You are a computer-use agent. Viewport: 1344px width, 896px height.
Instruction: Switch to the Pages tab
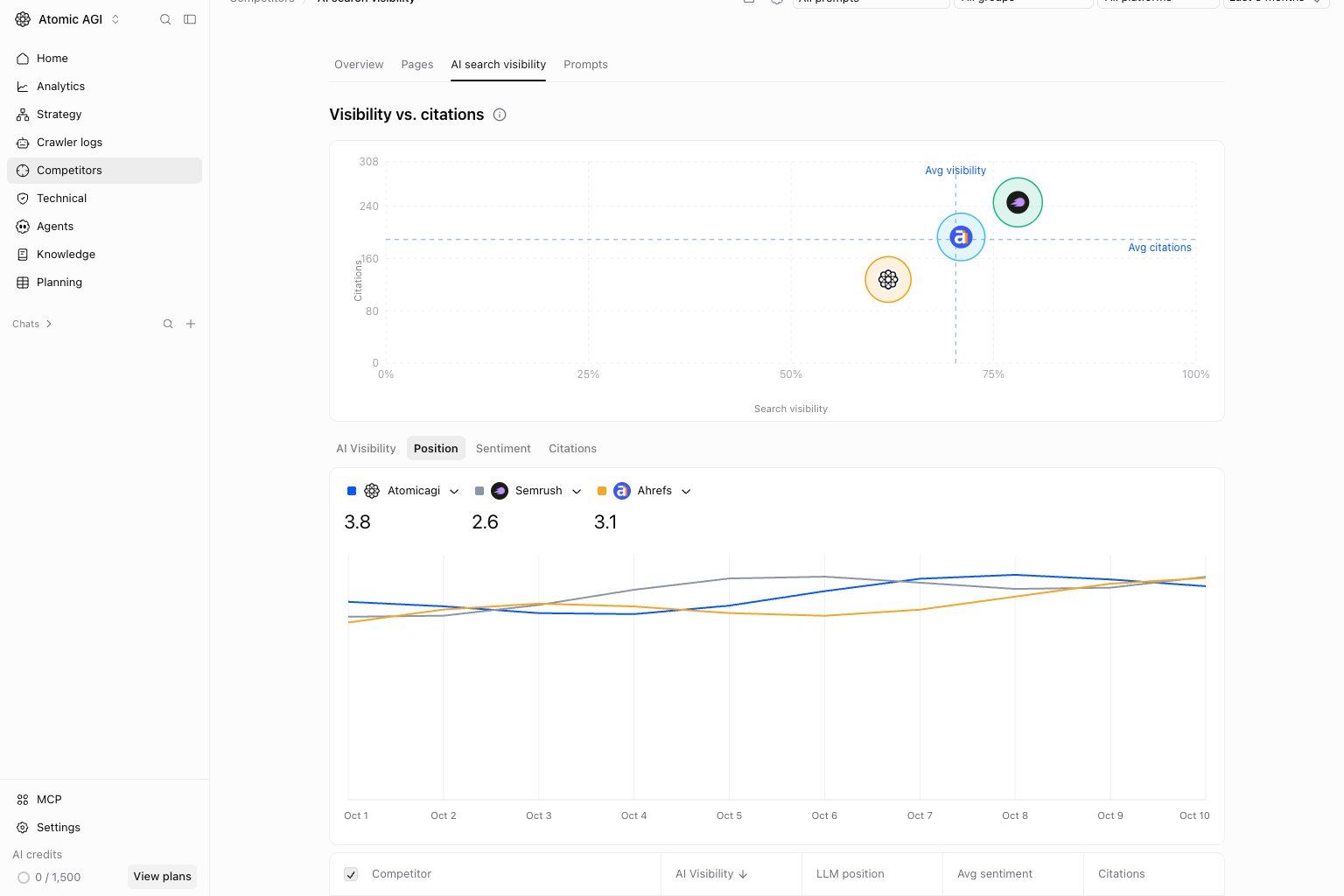click(x=417, y=65)
